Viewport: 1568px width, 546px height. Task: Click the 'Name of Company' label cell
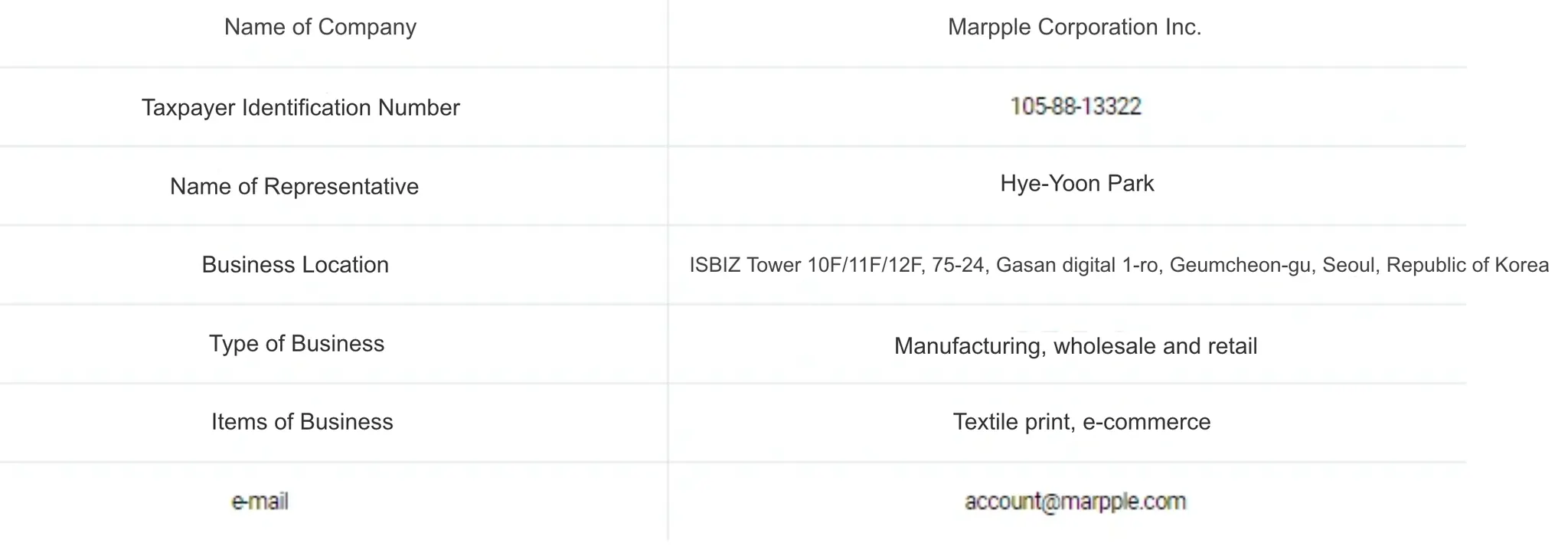320,28
